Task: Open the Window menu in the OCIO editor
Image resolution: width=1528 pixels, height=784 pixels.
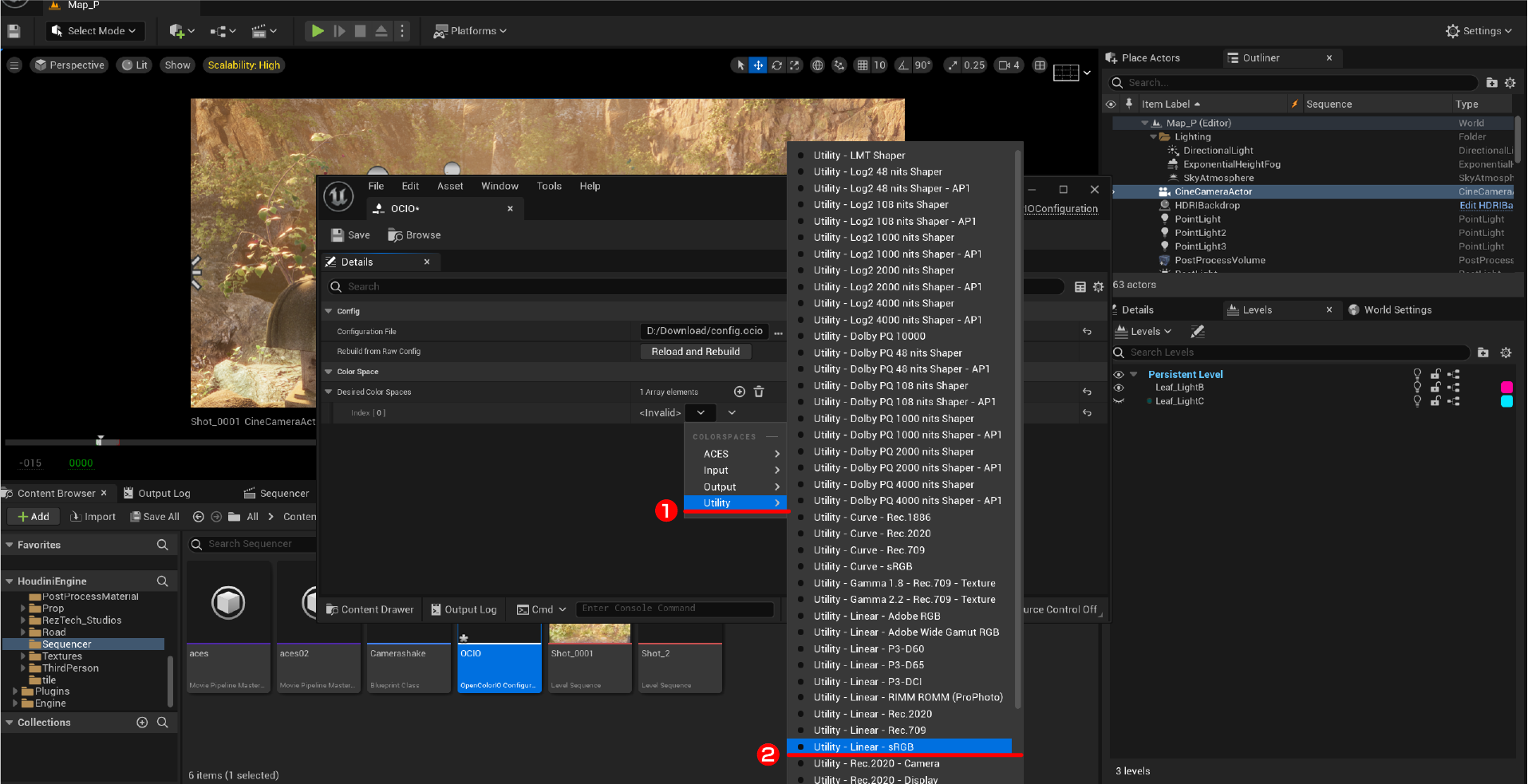Action: coord(499,186)
